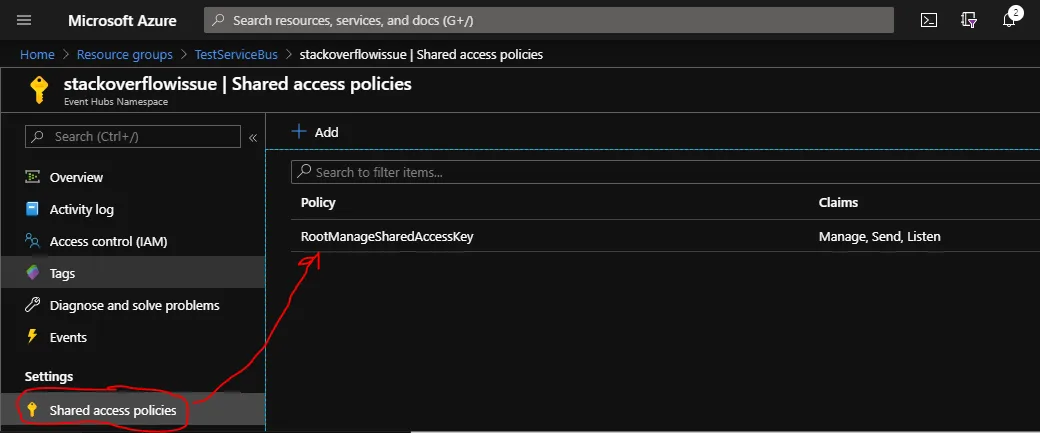Image resolution: width=1040 pixels, height=433 pixels.
Task: Click the Tags icon in sidebar
Action: pyautogui.click(x=32, y=273)
